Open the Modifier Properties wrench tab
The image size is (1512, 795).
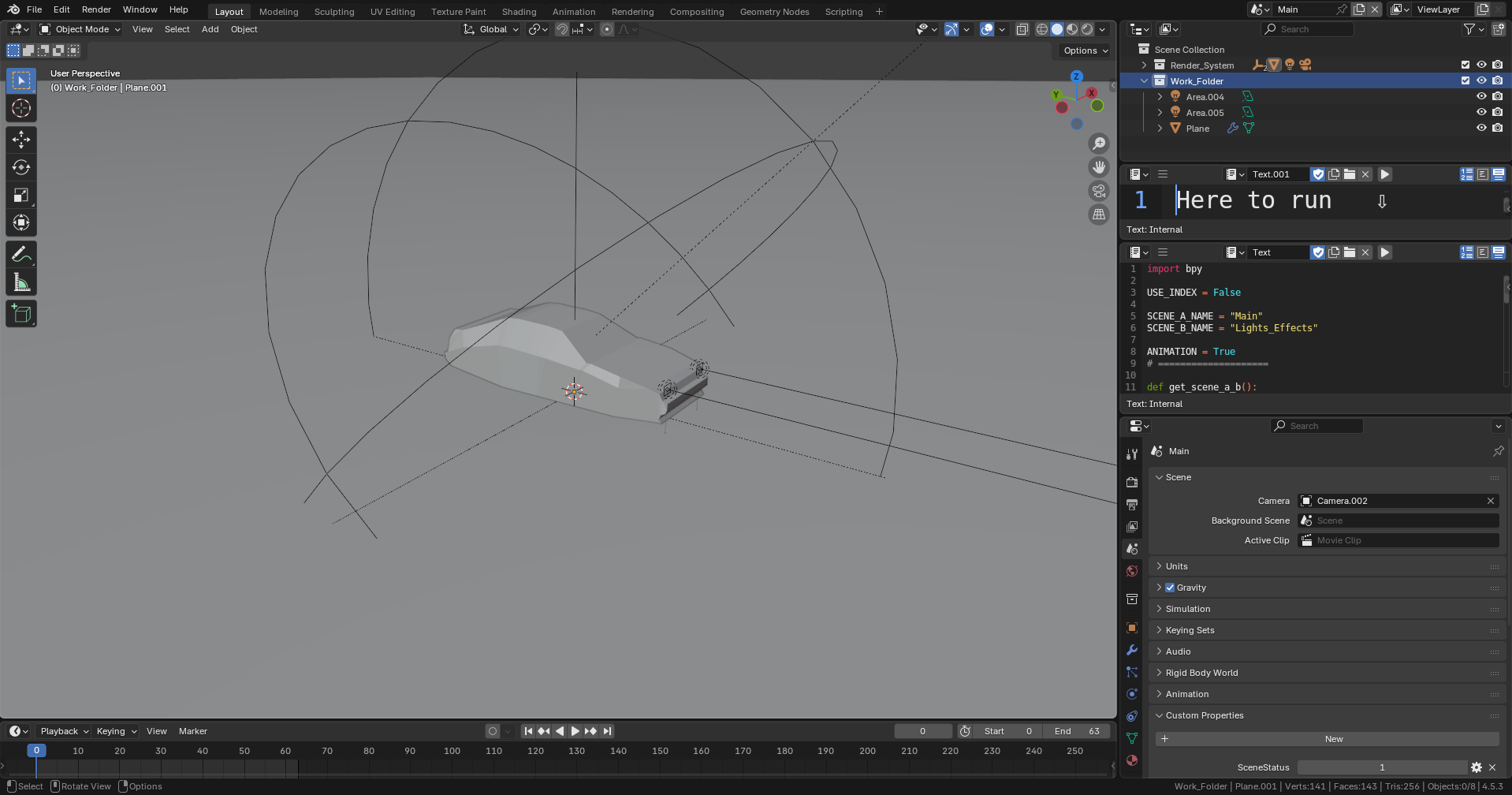(1132, 649)
